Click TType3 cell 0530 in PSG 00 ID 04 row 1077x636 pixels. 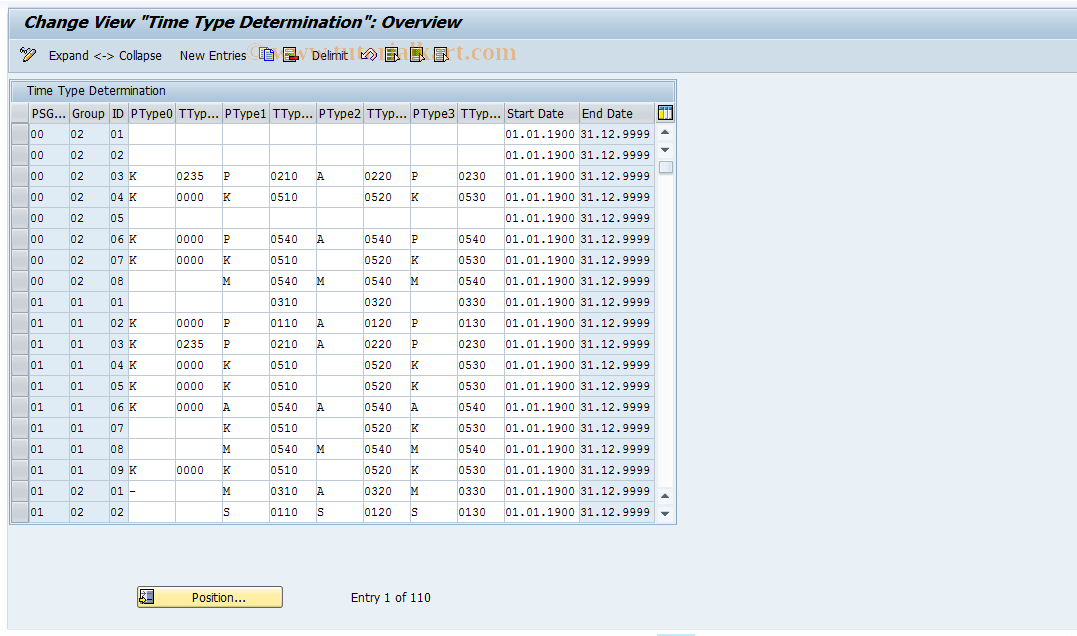481,198
